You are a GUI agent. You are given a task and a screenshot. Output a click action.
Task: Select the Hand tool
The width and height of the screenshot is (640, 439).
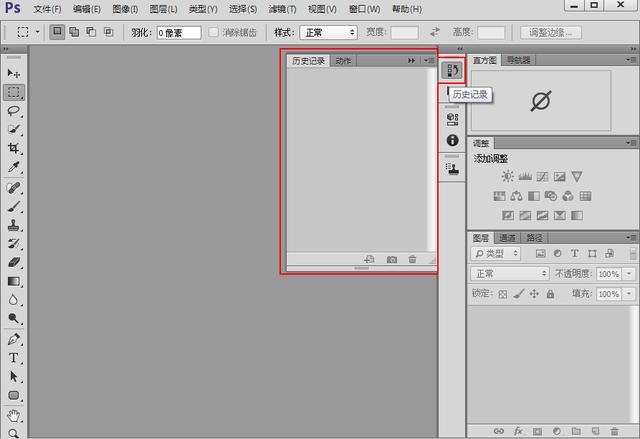[13, 416]
